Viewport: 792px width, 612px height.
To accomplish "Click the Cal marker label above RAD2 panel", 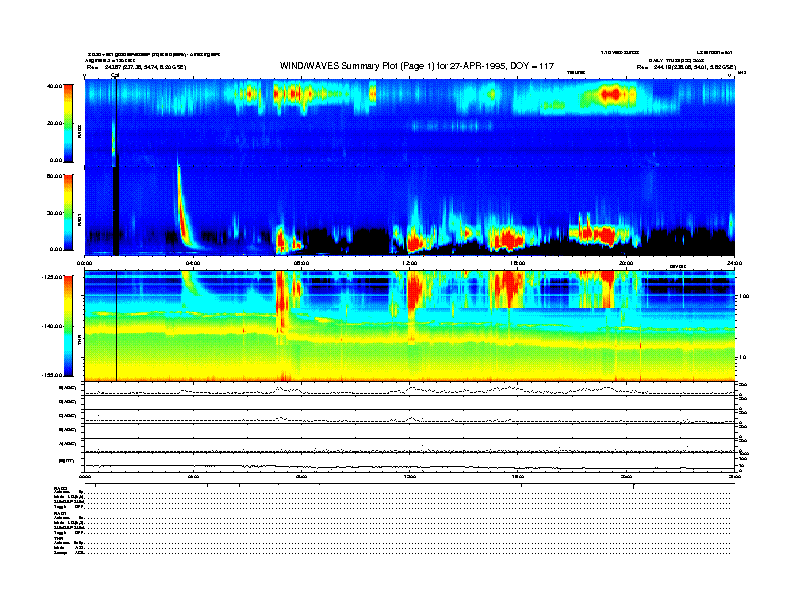I will pyautogui.click(x=115, y=75).
